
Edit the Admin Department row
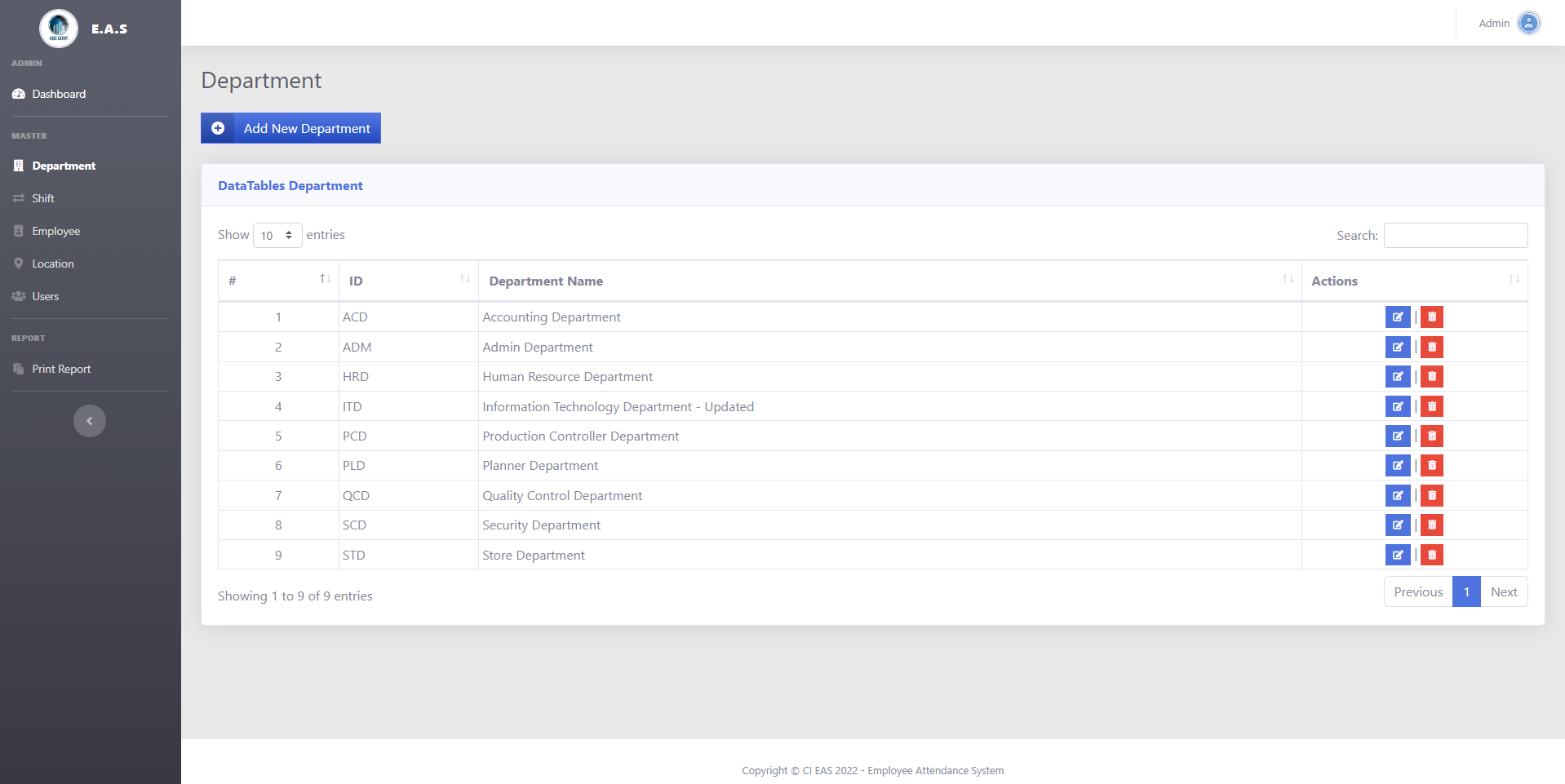pos(1398,348)
